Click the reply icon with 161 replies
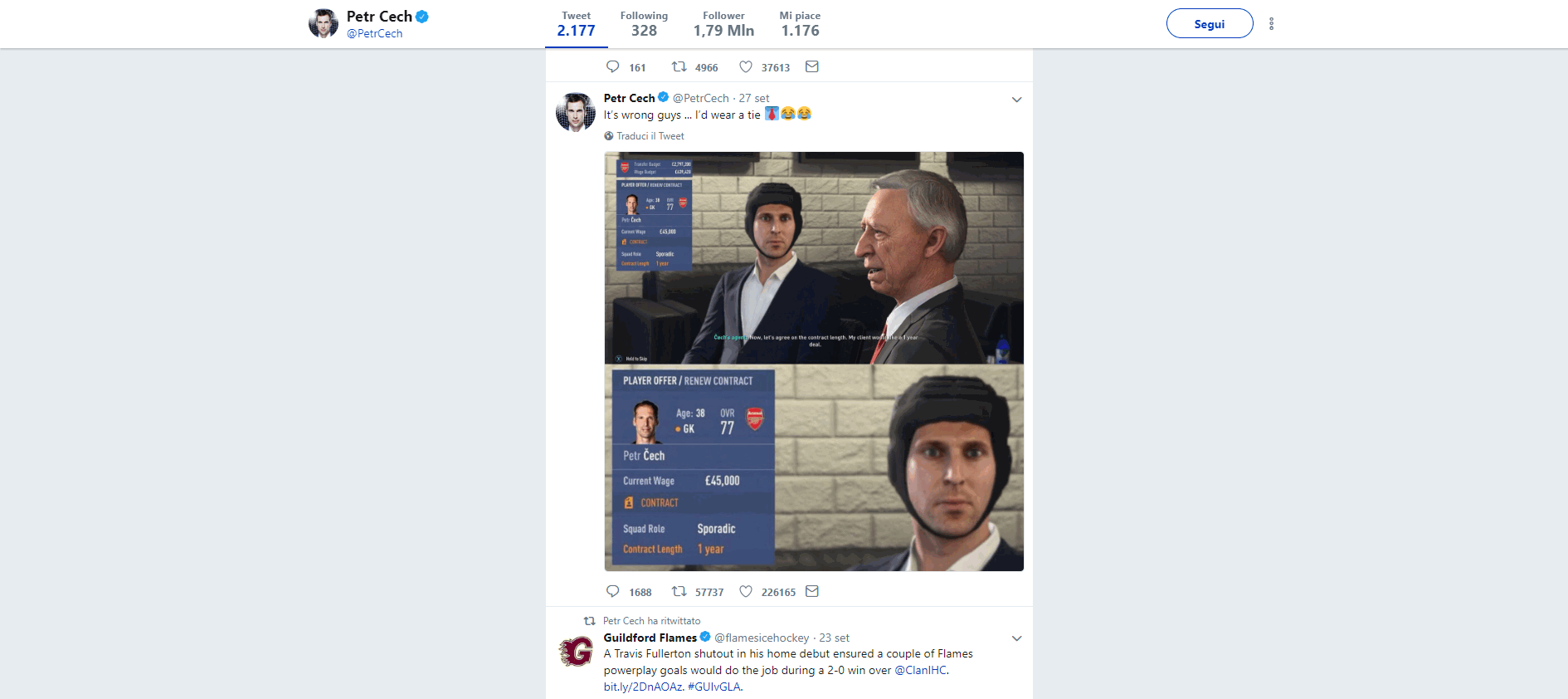Screen dimensions: 1568x699 [x=613, y=66]
